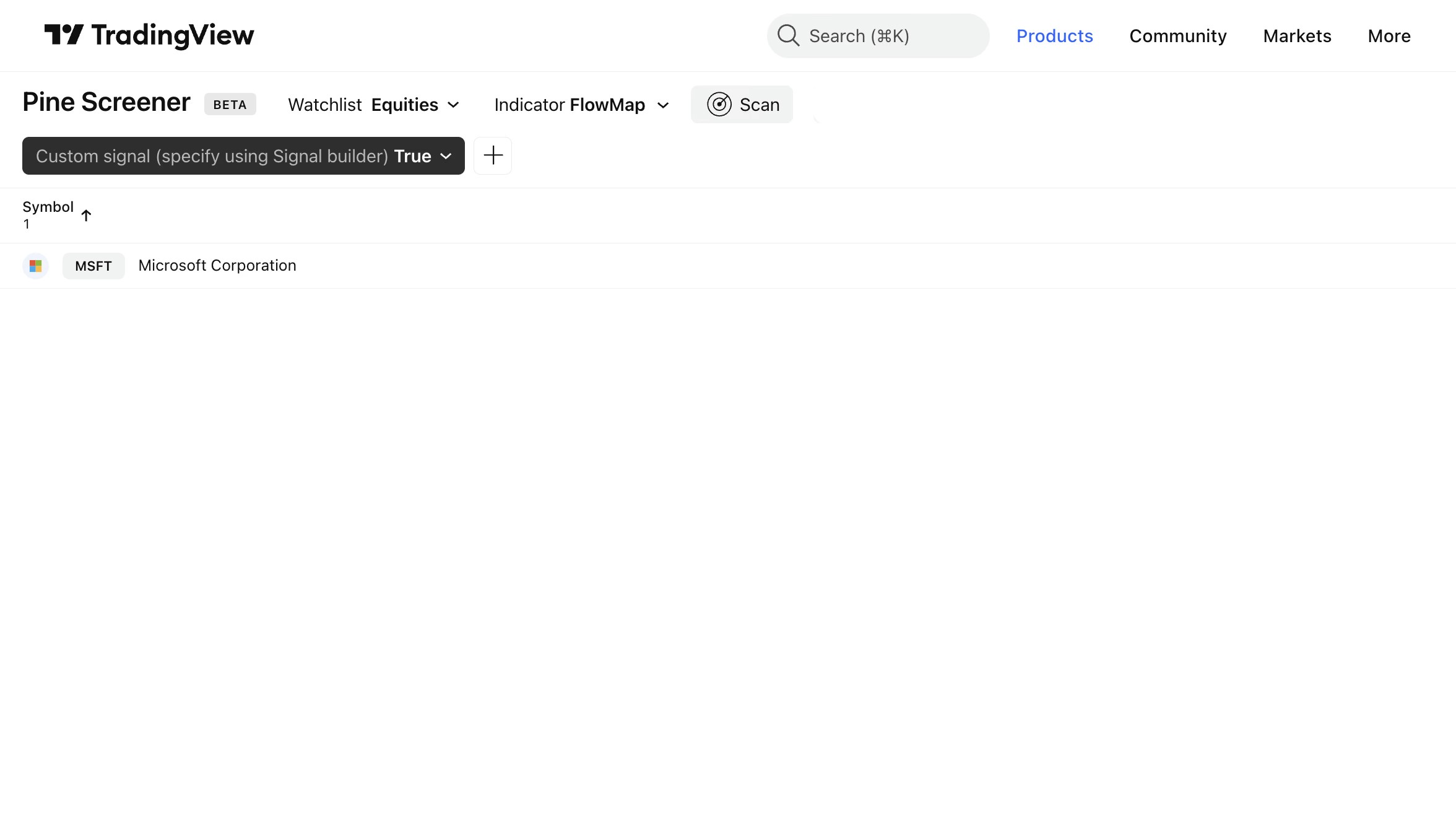This screenshot has height=830, width=1456.
Task: Open the More menu
Action: pos(1389,36)
